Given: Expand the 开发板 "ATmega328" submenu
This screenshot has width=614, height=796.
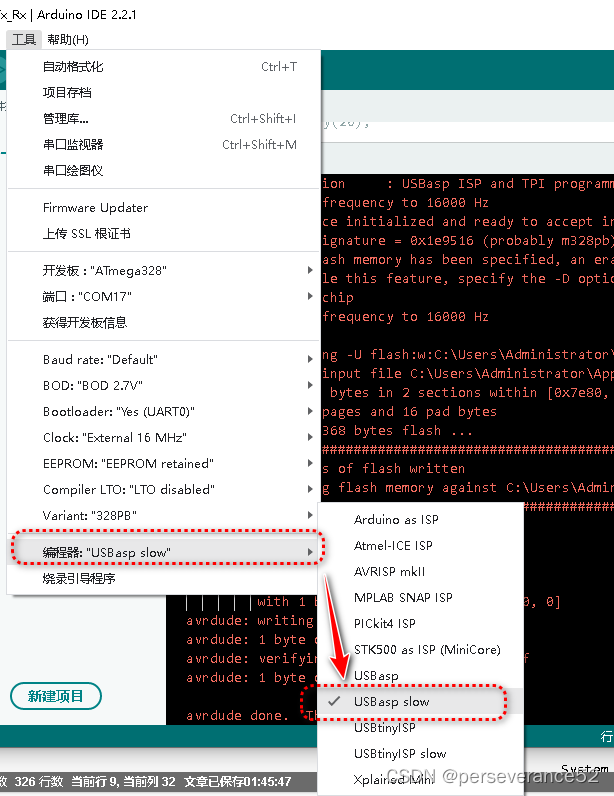Looking at the screenshot, I should [x=164, y=270].
